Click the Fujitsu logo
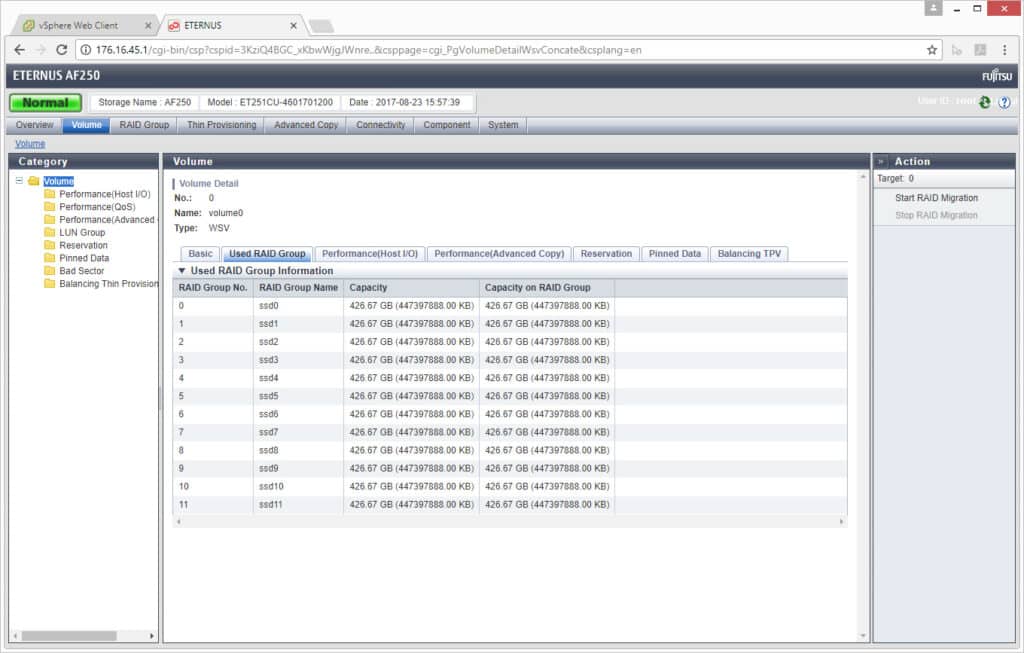 pyautogui.click(x=997, y=76)
